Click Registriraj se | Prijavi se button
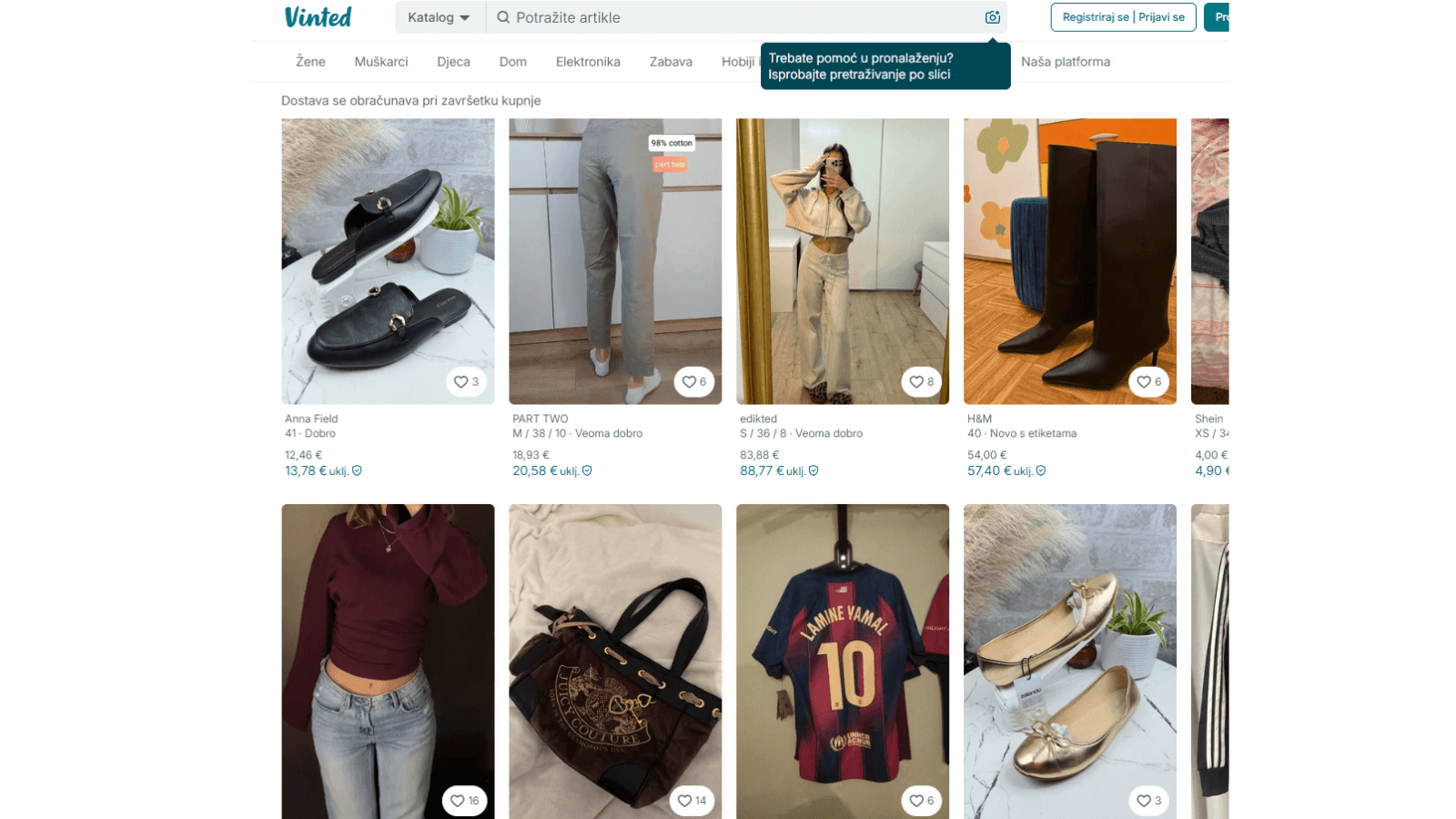The image size is (1456, 819). (x=1123, y=17)
